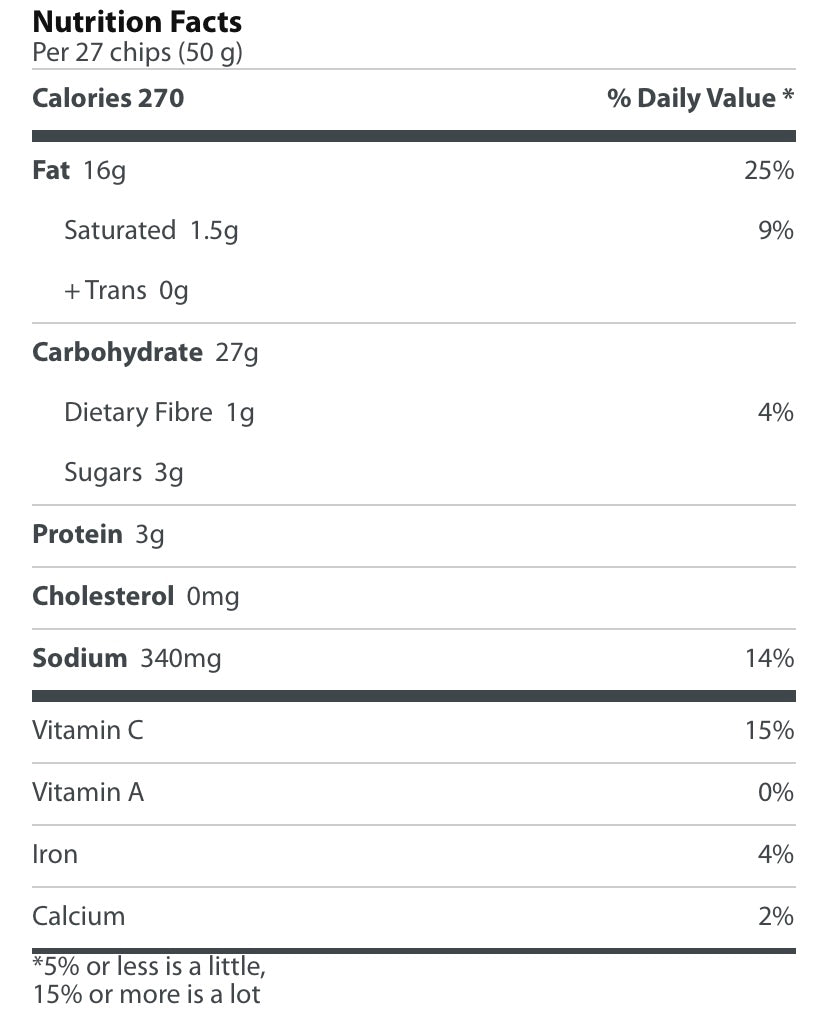Select the Calcium row label

point(79,917)
